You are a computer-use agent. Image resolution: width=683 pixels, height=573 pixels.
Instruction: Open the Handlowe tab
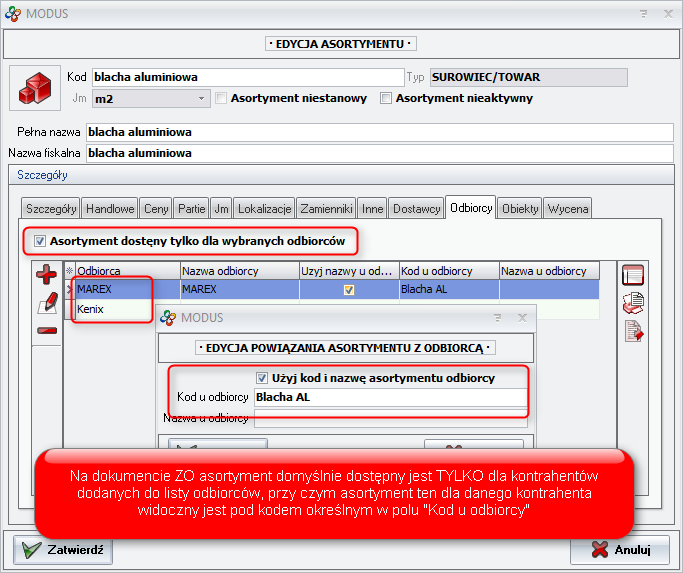[x=110, y=209]
